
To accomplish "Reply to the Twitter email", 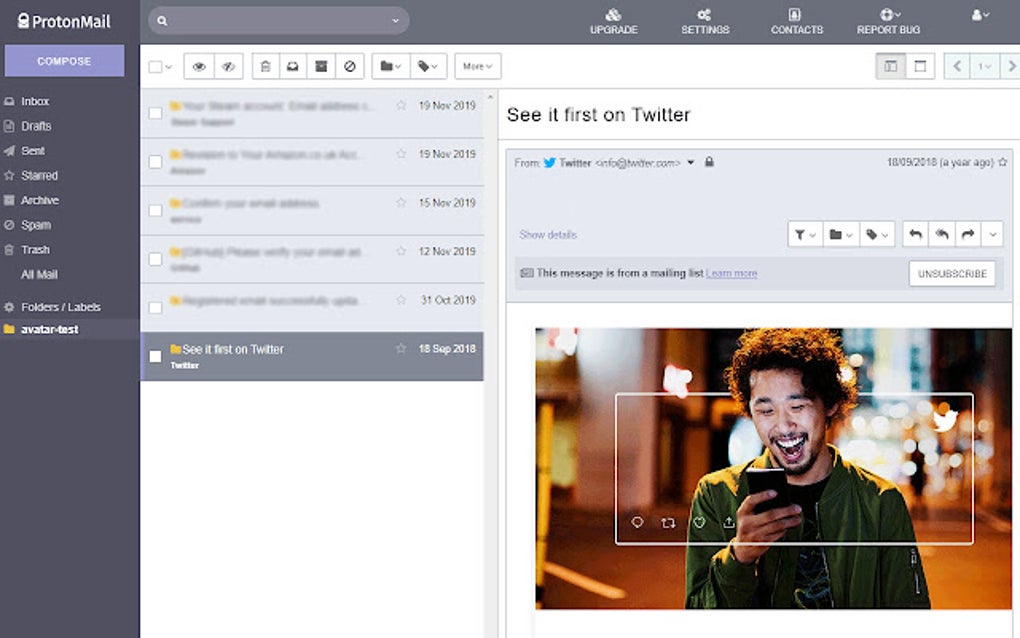I will [915, 233].
